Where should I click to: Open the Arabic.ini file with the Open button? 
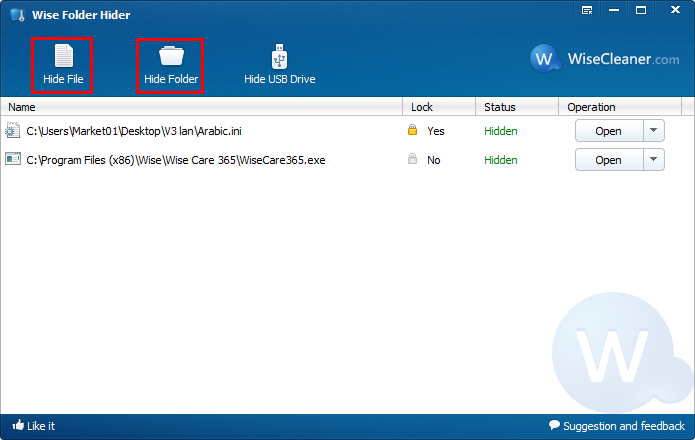point(609,131)
